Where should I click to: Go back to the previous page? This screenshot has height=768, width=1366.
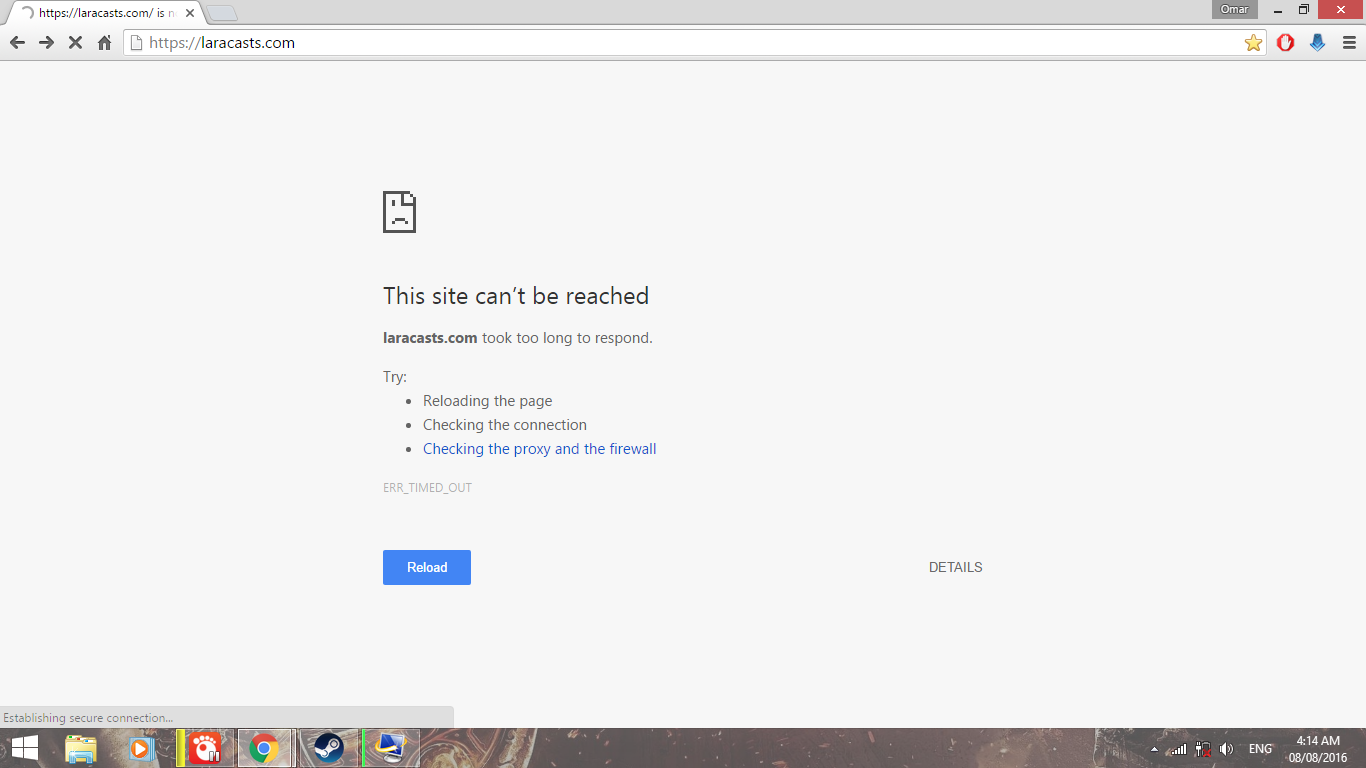pyautogui.click(x=17, y=43)
